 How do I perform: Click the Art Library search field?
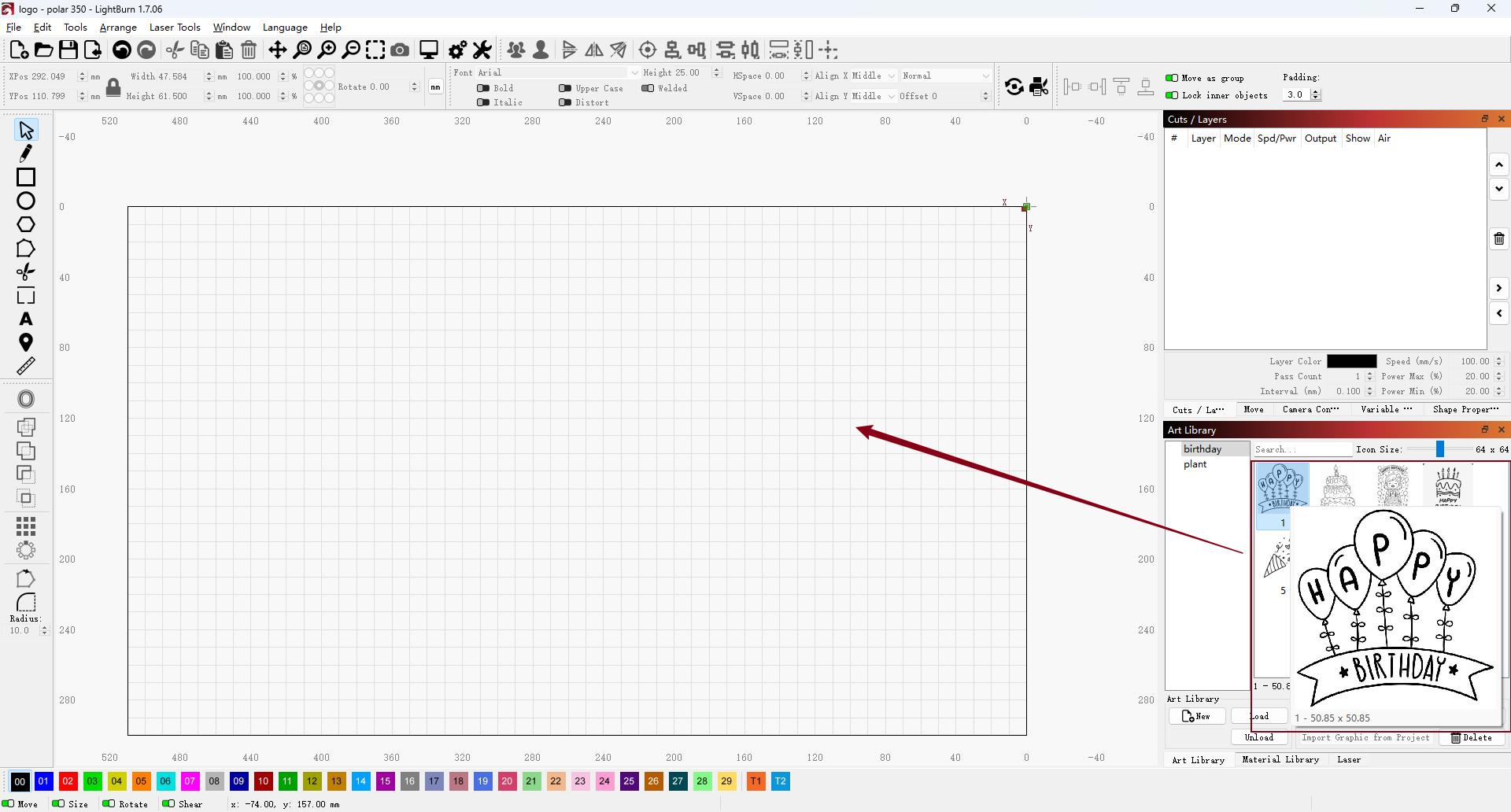[1302, 449]
